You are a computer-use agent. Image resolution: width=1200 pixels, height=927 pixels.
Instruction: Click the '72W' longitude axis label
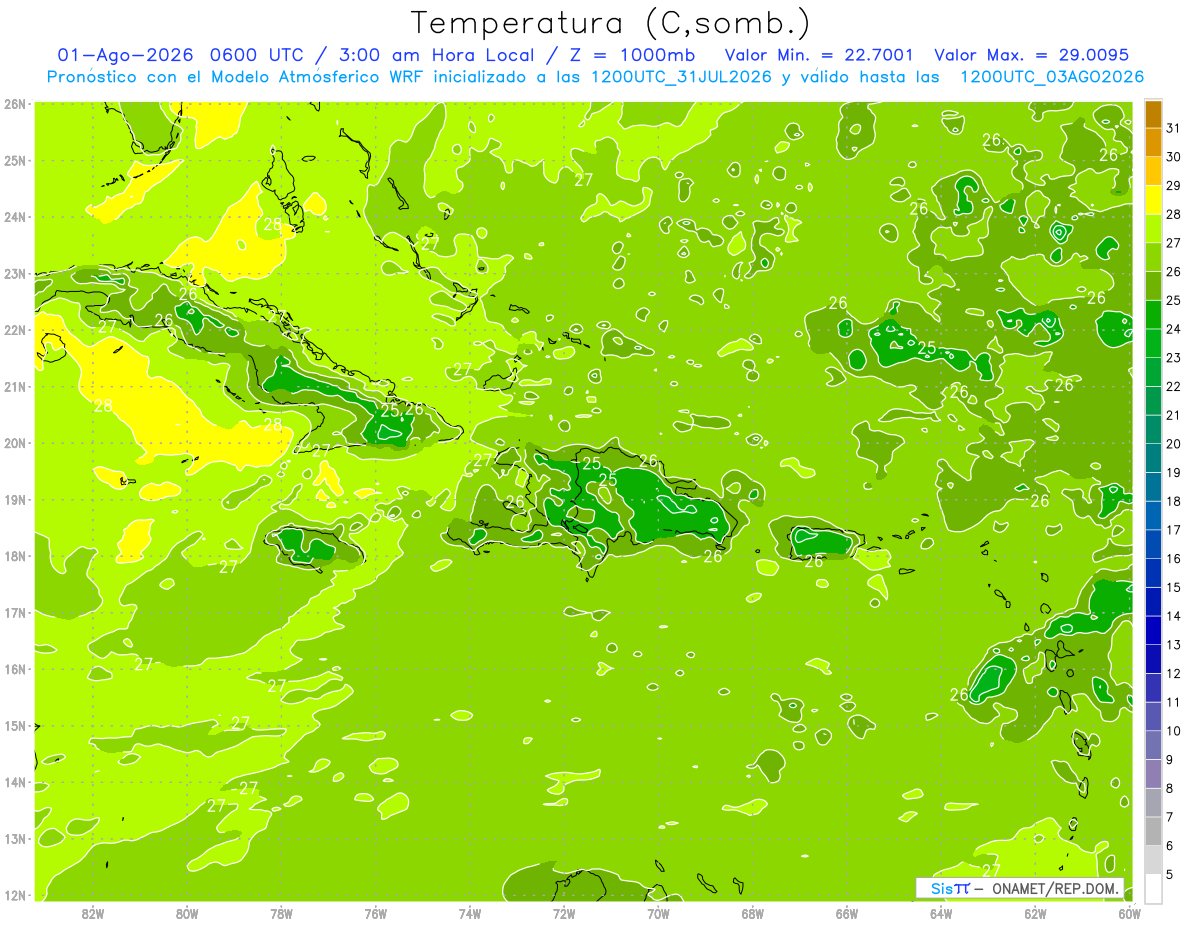tap(564, 912)
